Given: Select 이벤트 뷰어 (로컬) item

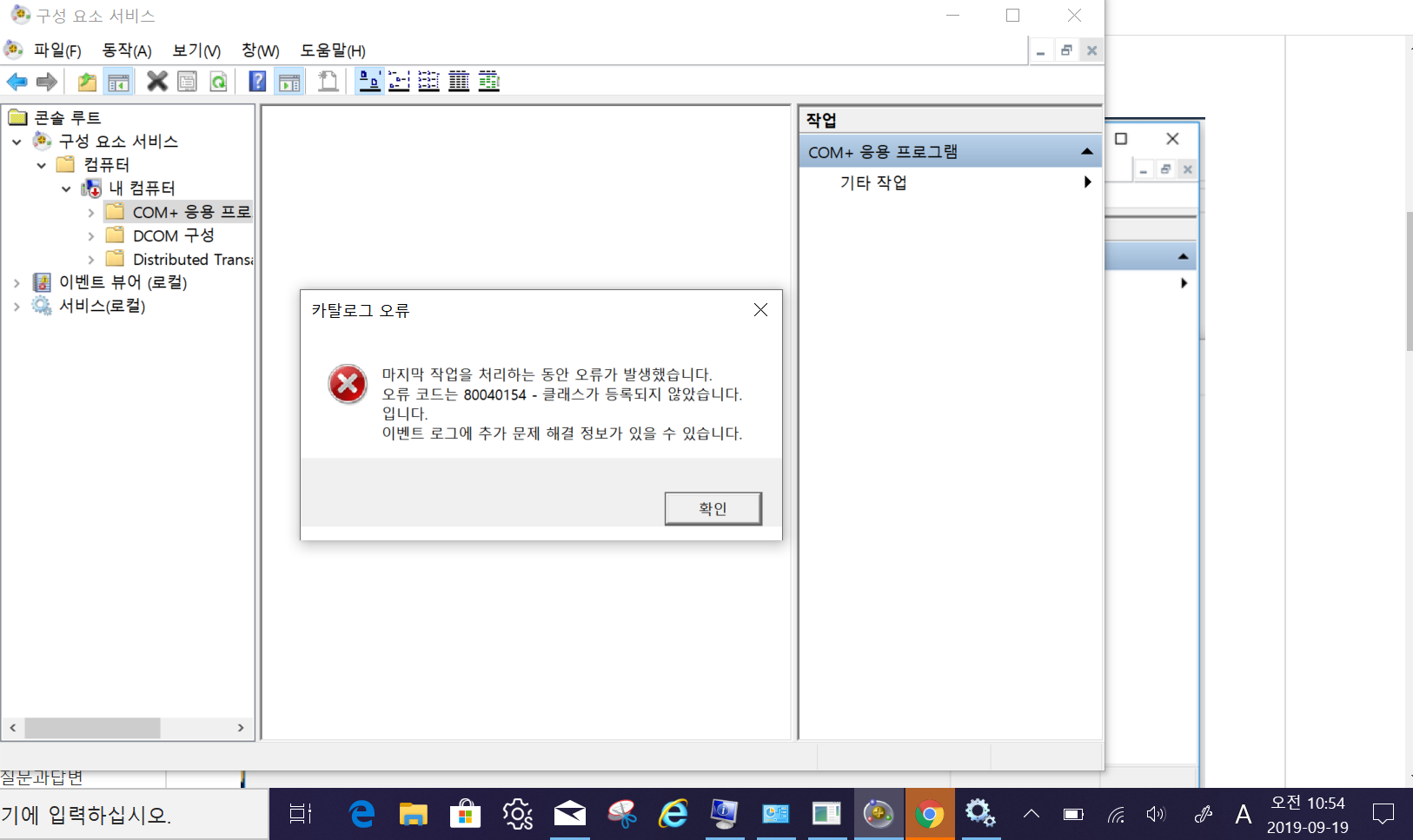Looking at the screenshot, I should [123, 282].
